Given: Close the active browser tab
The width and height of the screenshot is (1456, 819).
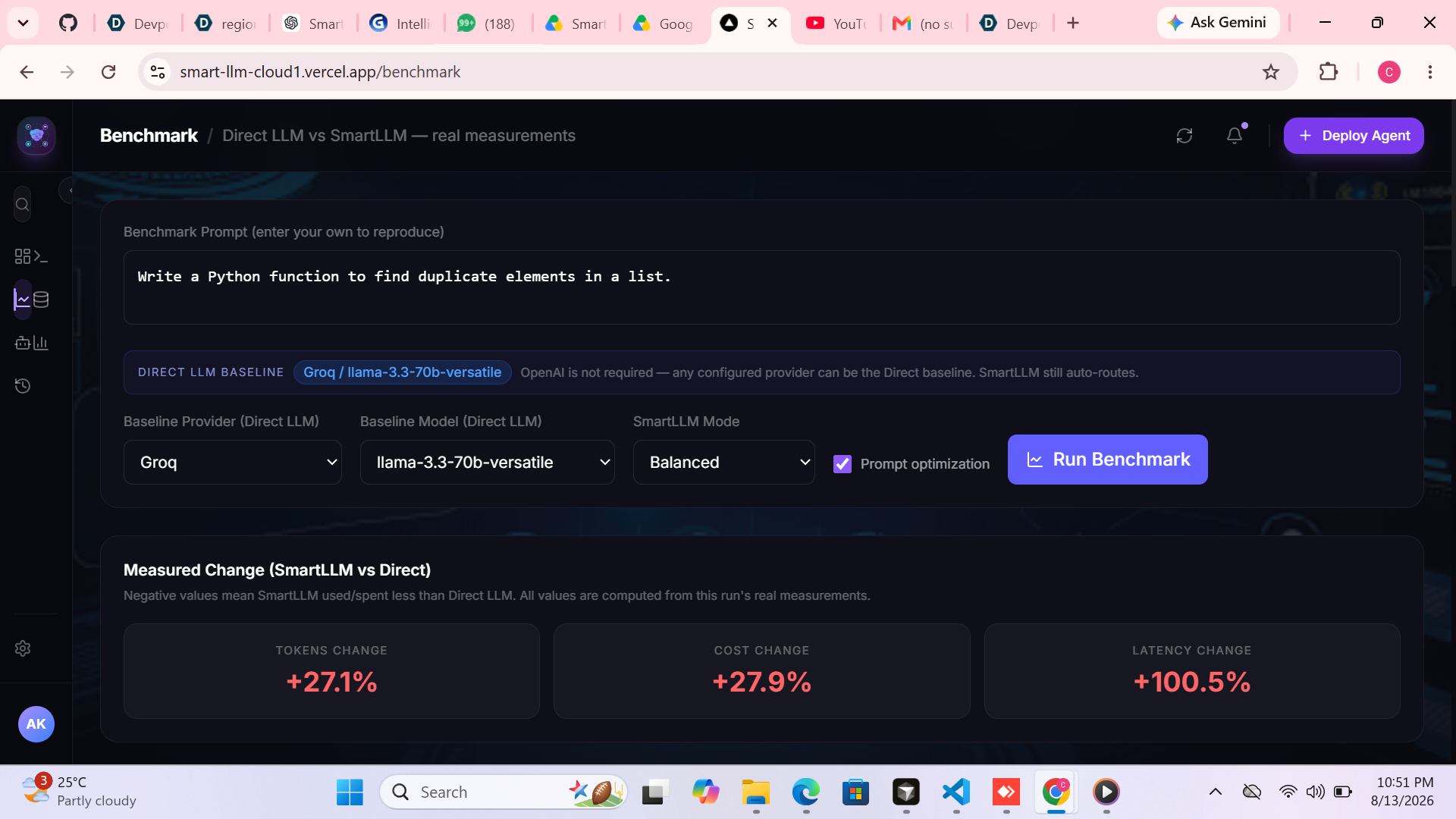Looking at the screenshot, I should 773,23.
